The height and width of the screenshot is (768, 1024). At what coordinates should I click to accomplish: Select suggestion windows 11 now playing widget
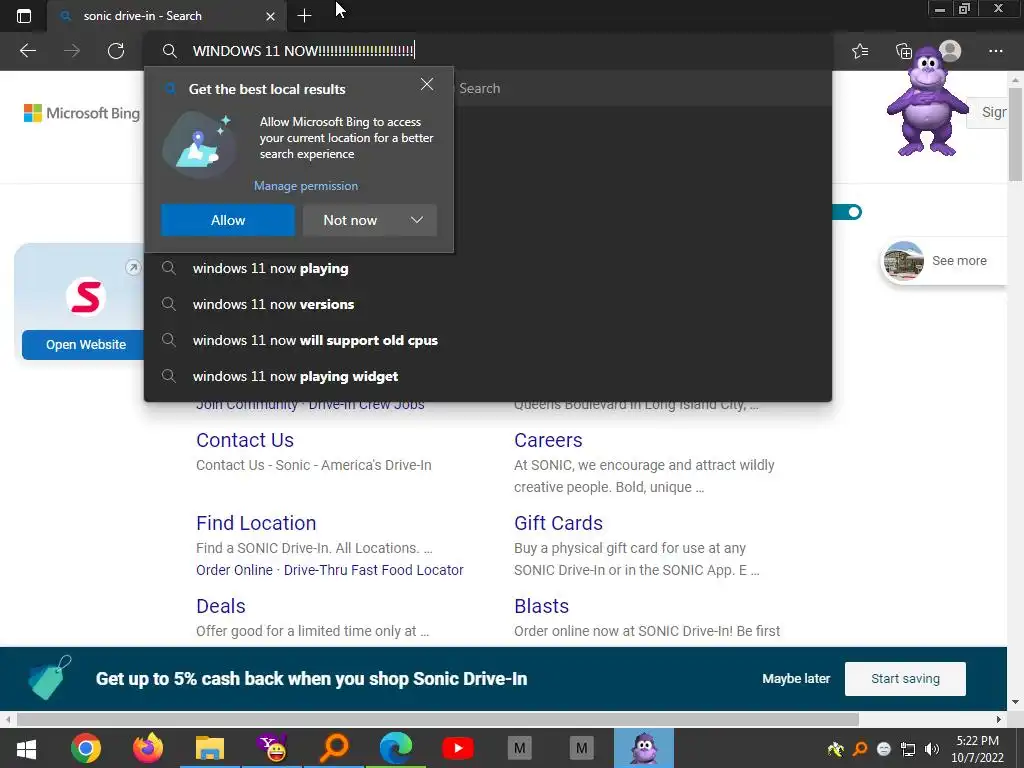(x=488, y=376)
